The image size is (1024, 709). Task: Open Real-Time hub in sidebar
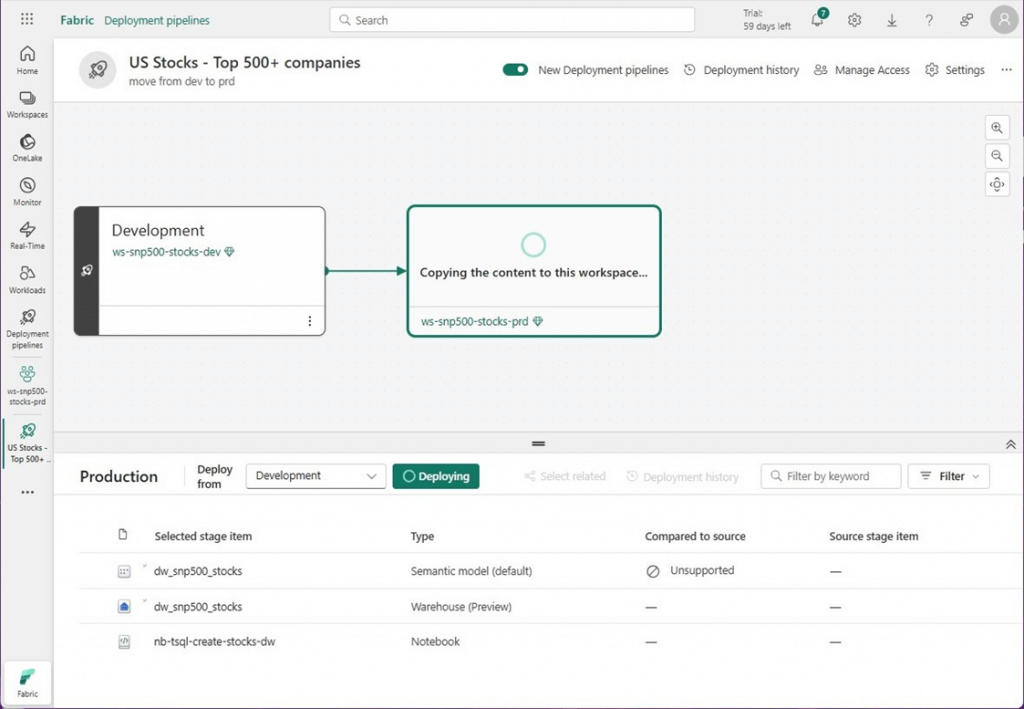(x=27, y=236)
